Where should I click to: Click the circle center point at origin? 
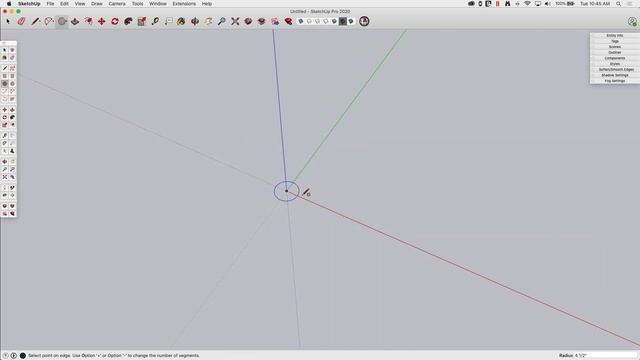287,191
